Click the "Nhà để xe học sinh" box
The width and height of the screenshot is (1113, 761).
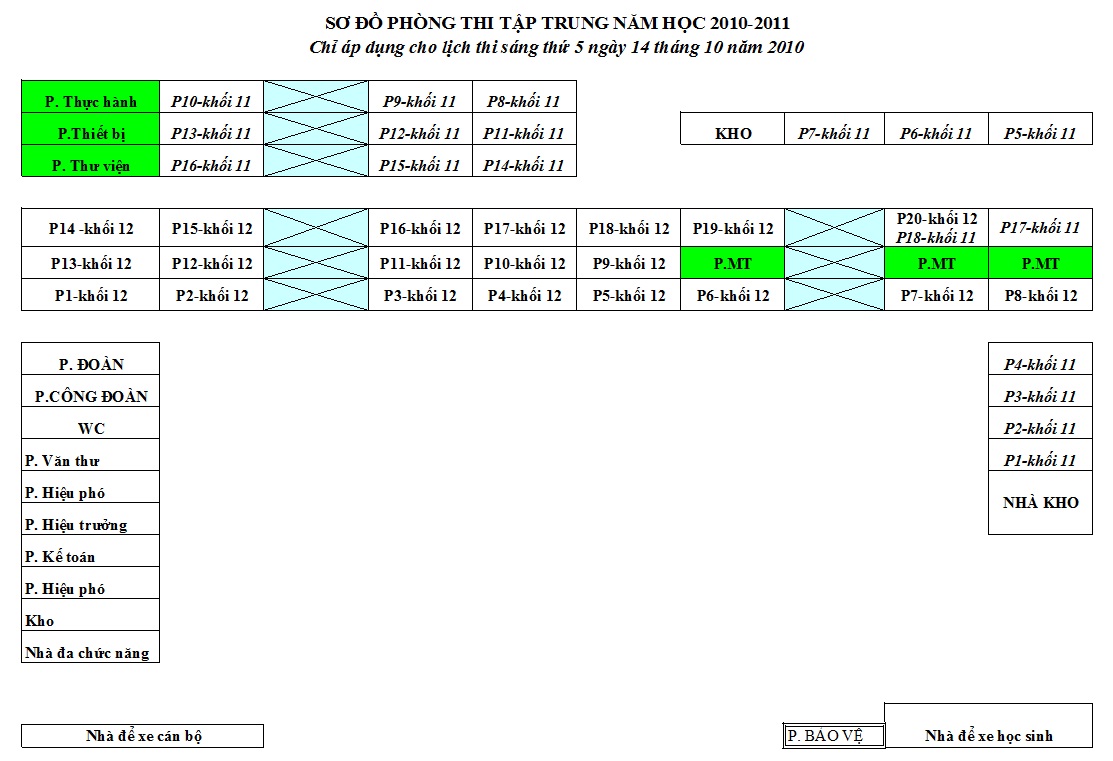click(988, 735)
